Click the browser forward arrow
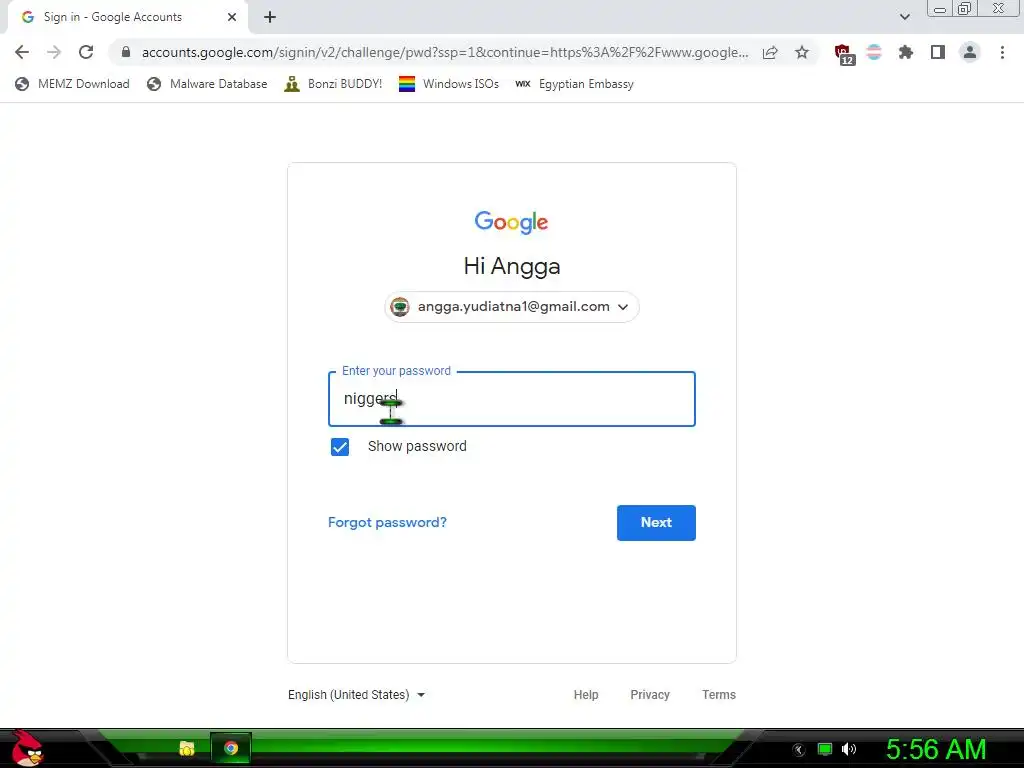The width and height of the screenshot is (1024, 768). pyautogui.click(x=54, y=52)
